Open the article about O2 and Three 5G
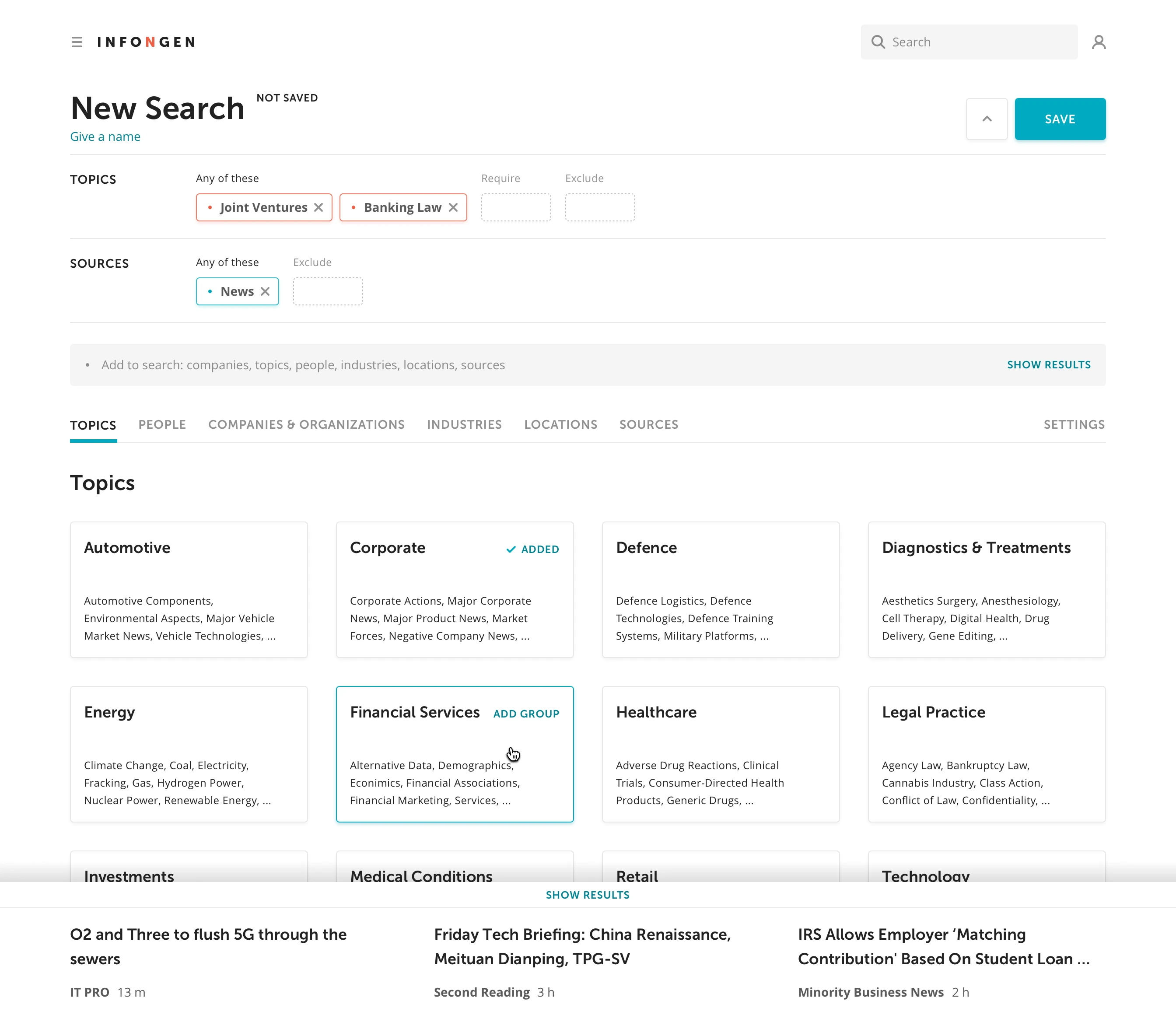 (x=208, y=946)
